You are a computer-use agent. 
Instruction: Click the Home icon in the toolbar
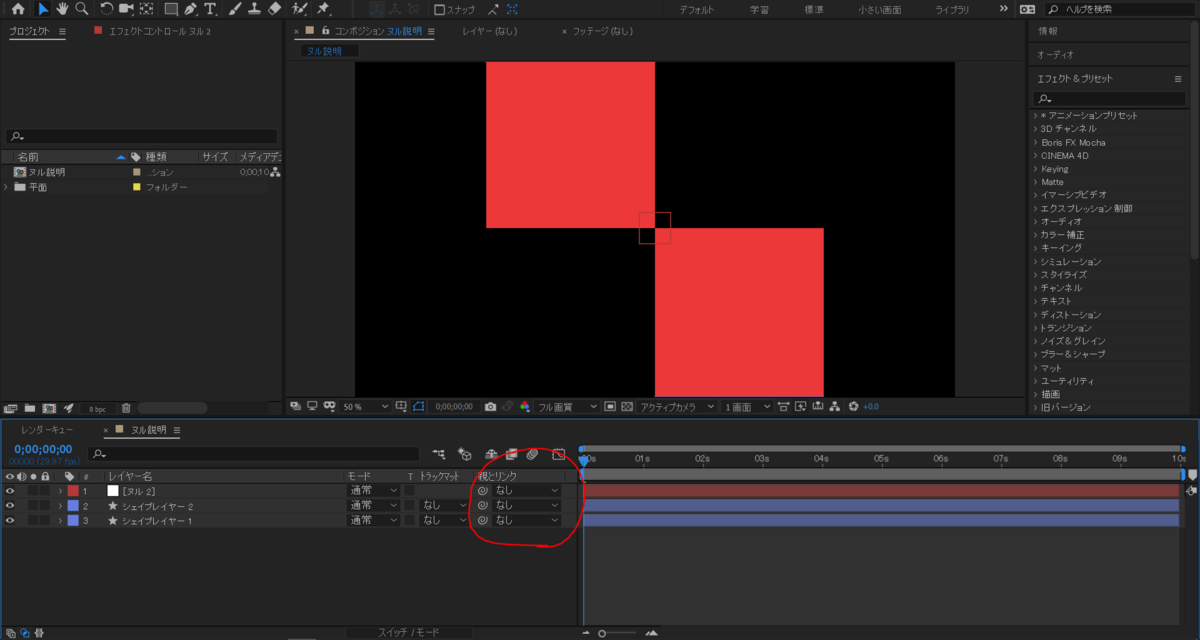pos(18,9)
